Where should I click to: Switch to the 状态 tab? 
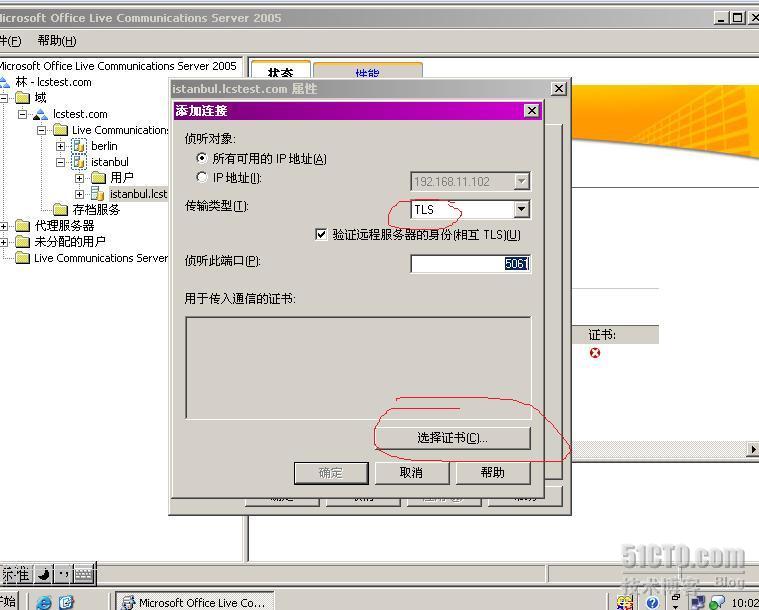(x=281, y=71)
